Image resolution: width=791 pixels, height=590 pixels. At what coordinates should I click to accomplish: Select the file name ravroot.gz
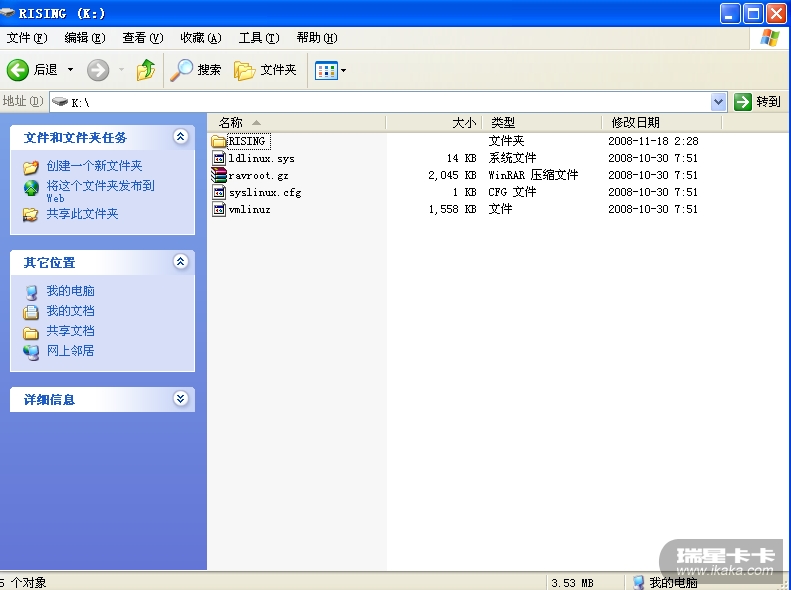[x=258, y=175]
